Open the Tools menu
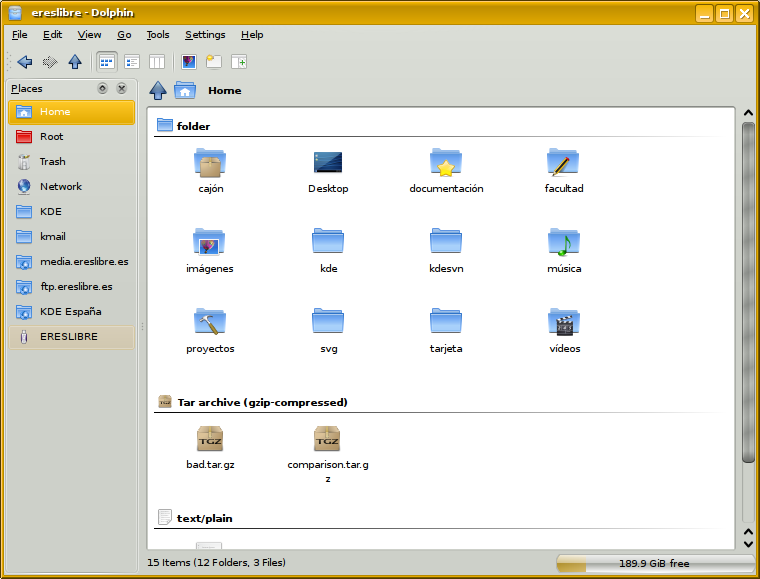The height and width of the screenshot is (579, 760). 158,35
